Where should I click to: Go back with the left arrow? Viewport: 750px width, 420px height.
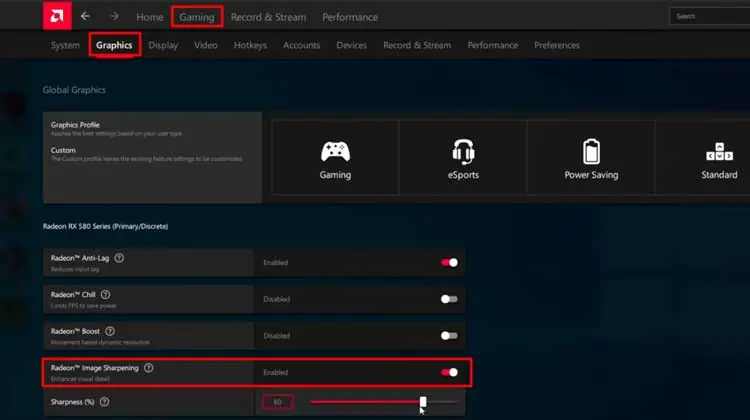(86, 16)
